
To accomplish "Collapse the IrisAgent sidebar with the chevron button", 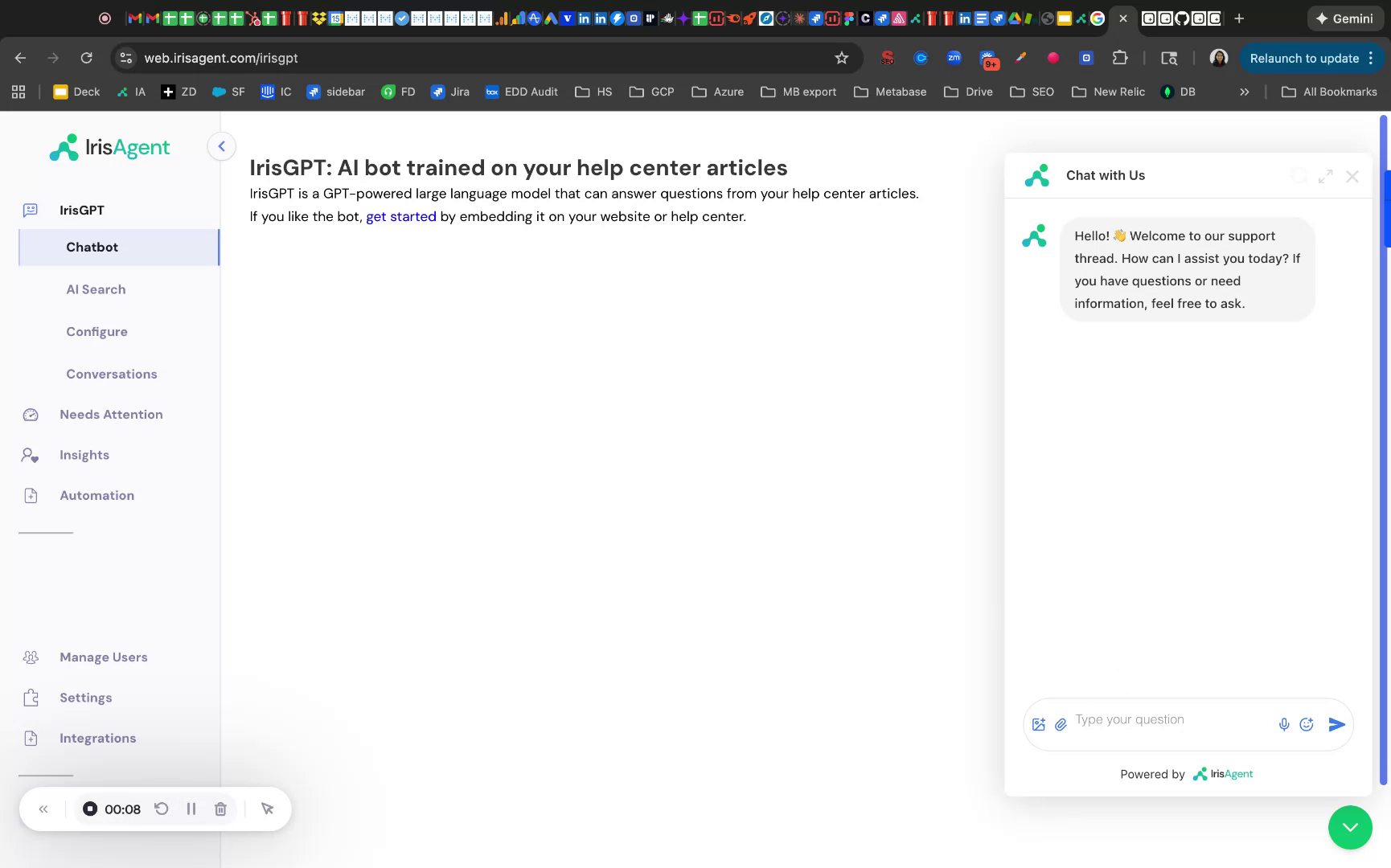I will 221,146.
